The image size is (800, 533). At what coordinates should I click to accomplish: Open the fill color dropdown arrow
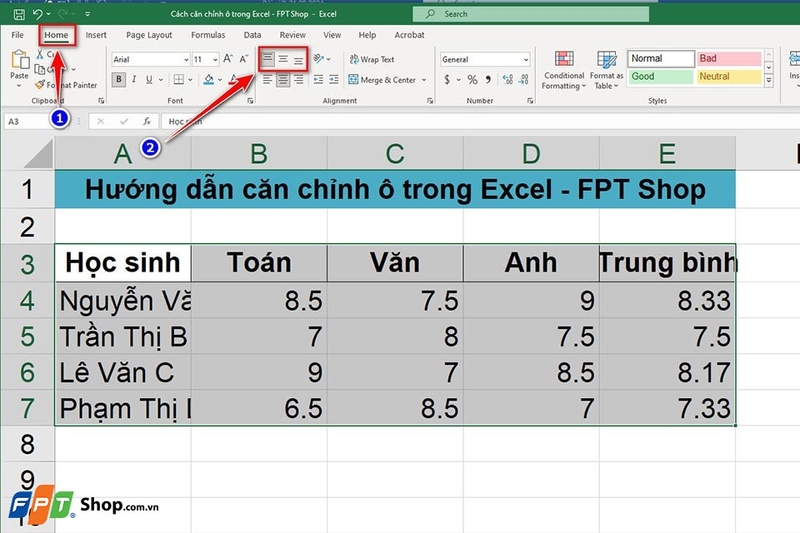click(220, 80)
